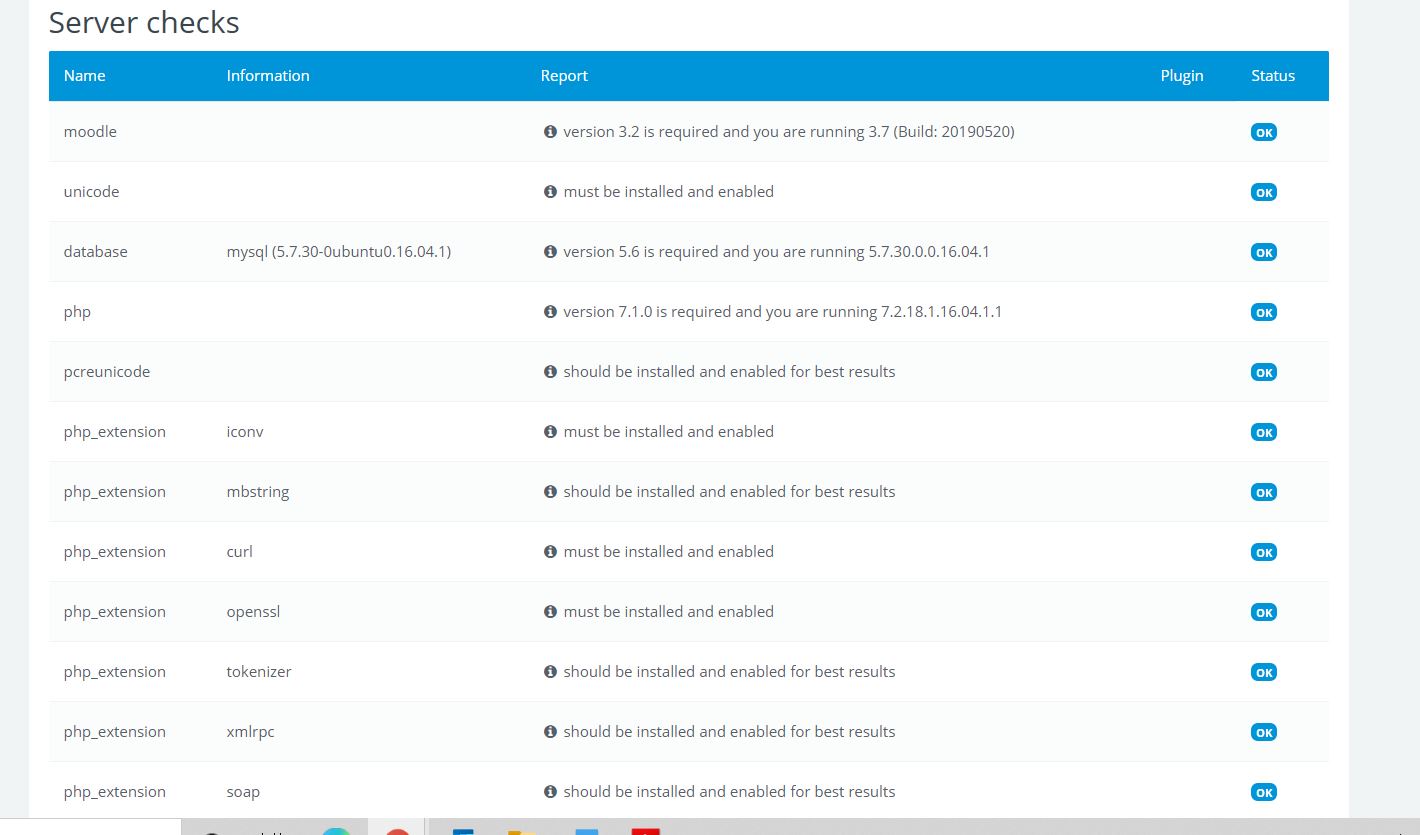1420x835 pixels.
Task: Click the info icon in the php row
Action: point(550,311)
